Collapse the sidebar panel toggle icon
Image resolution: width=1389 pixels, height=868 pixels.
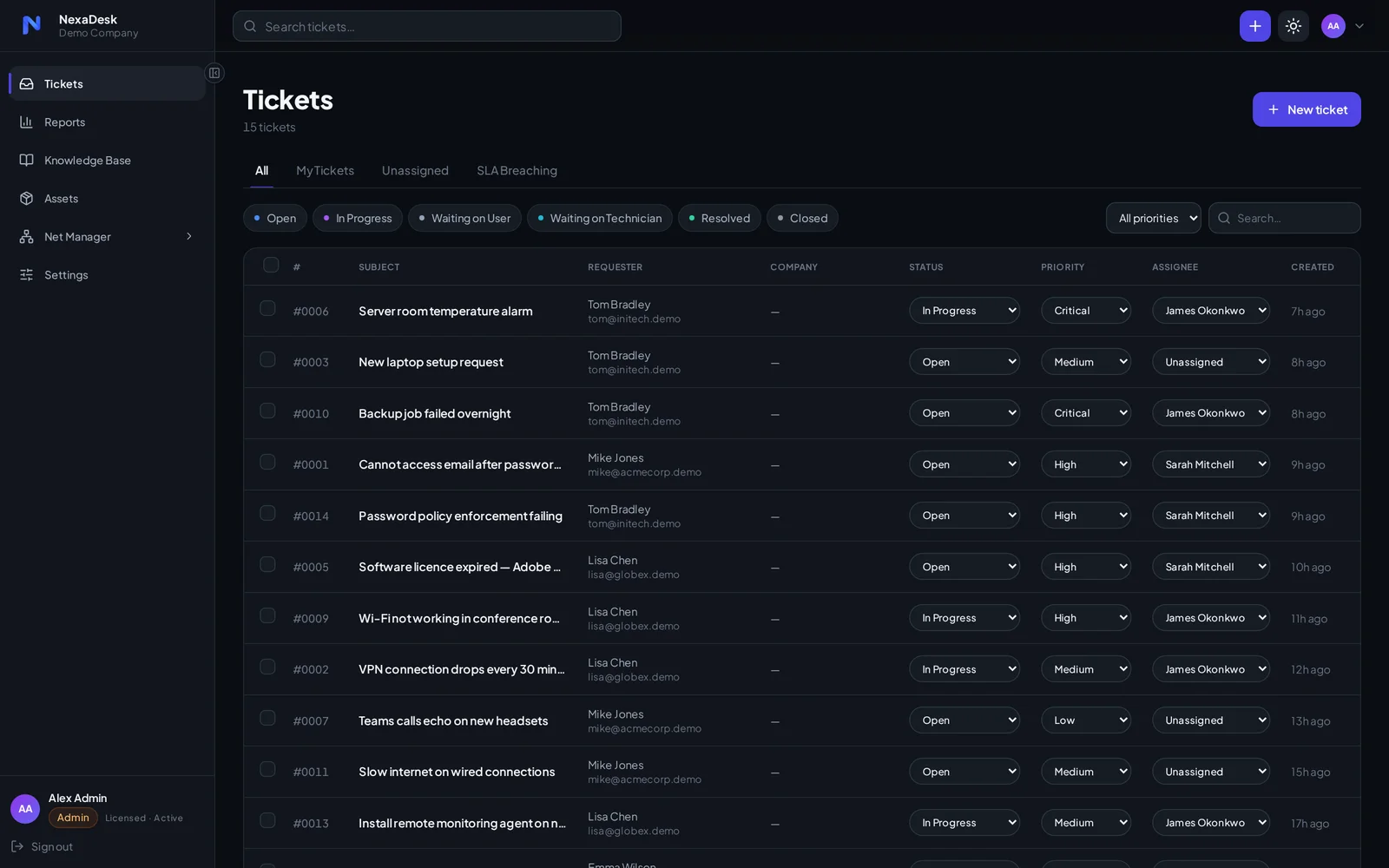[x=214, y=73]
